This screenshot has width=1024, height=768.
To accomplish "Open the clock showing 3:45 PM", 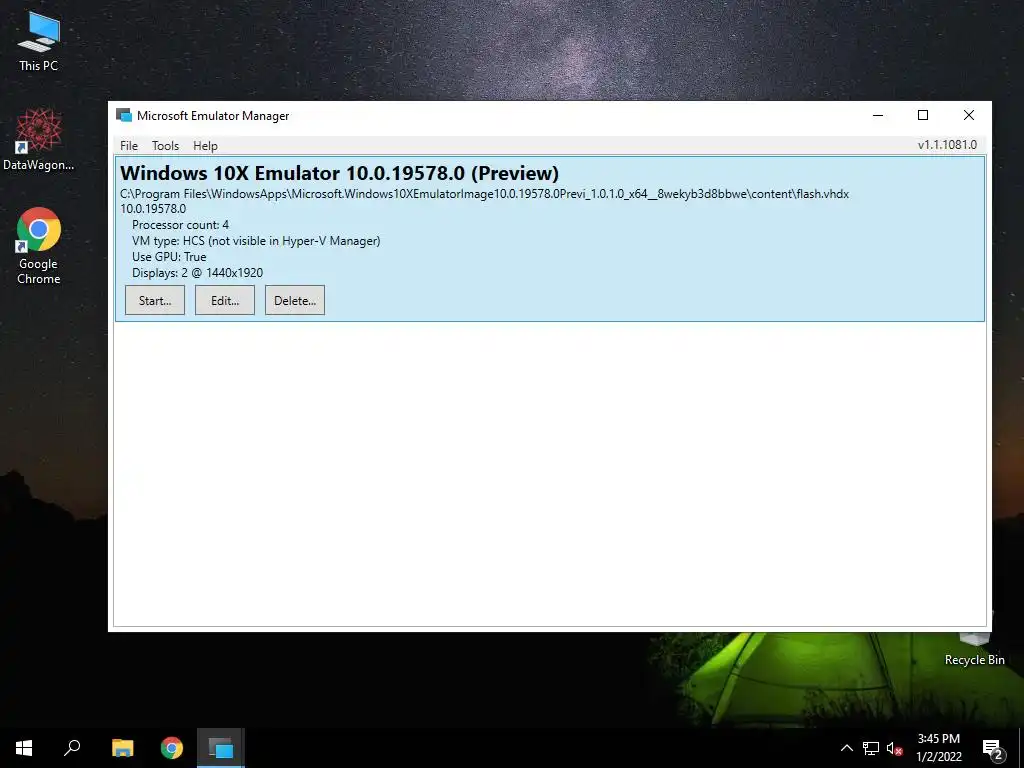I will click(x=938, y=748).
